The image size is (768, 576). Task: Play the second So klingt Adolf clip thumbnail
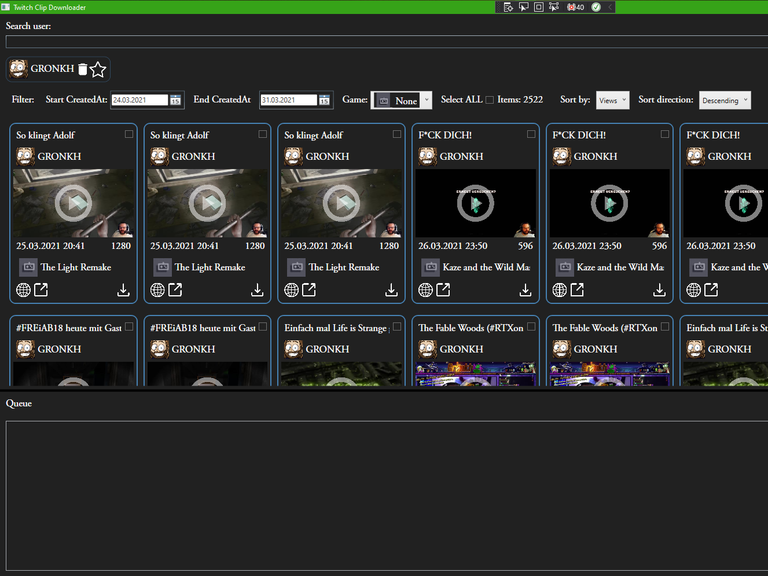pos(208,203)
